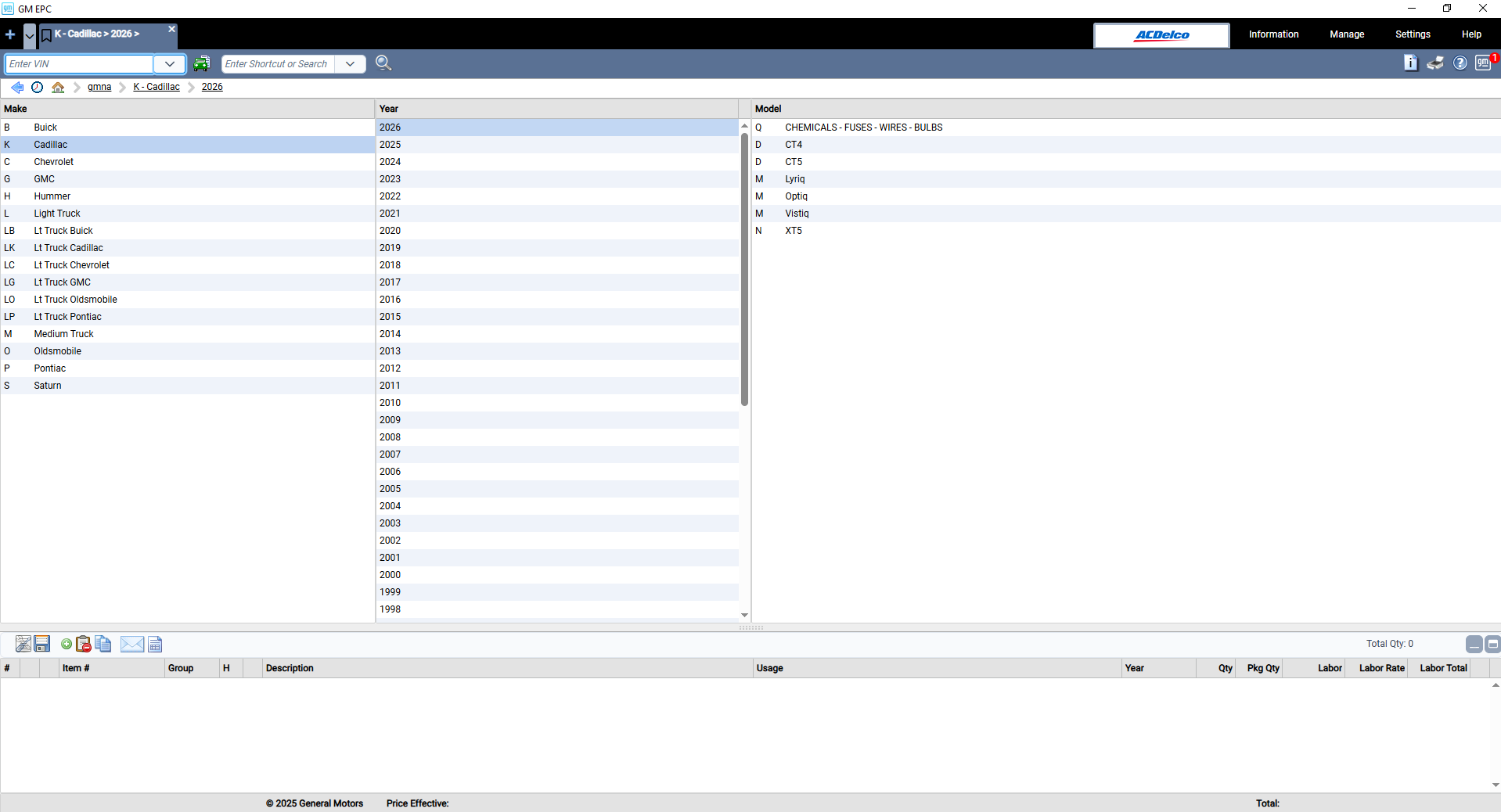Open GM notifications via gm badge icon
1501x812 pixels.
[1485, 63]
